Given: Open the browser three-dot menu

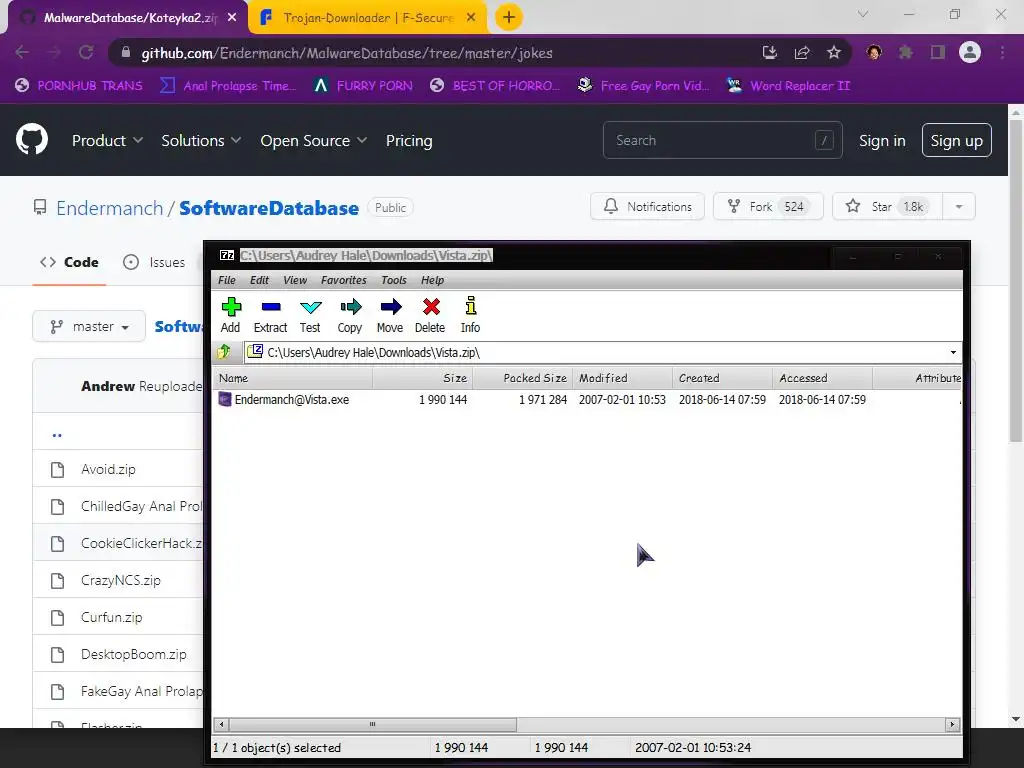Looking at the screenshot, I should click(1002, 52).
